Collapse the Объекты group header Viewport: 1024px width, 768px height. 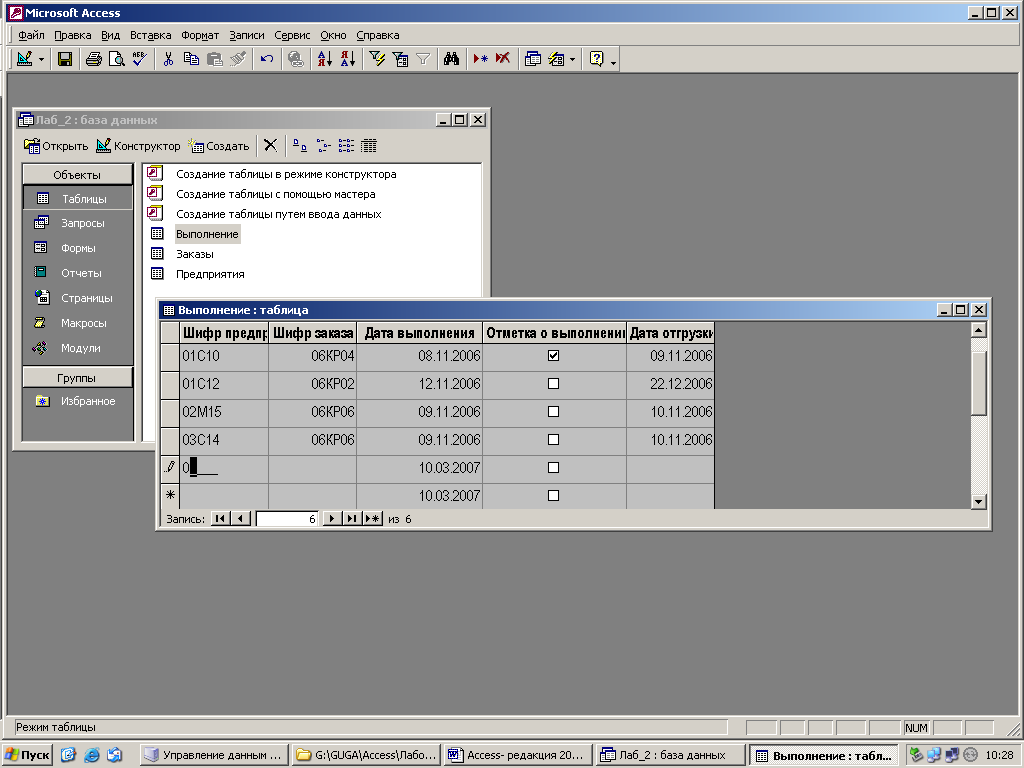coord(77,175)
